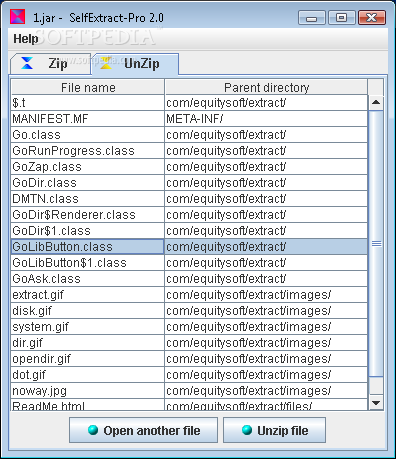Sort by File name column header

pos(88,87)
